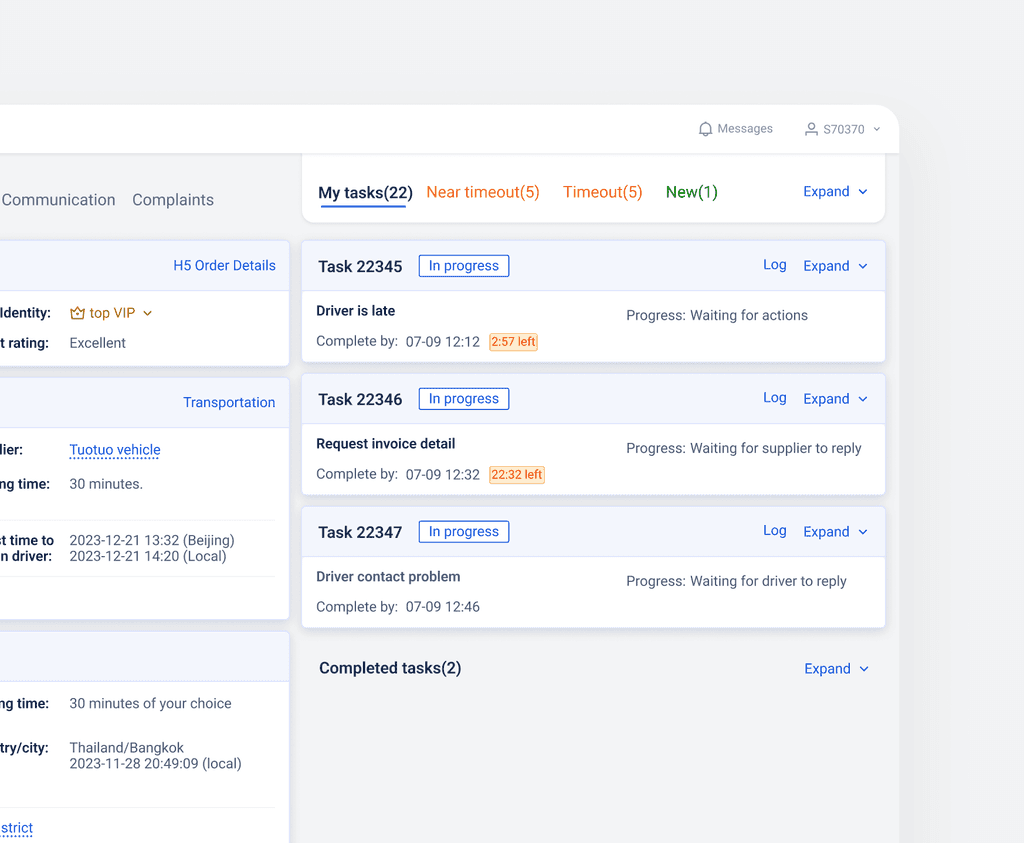The width and height of the screenshot is (1024, 843).
Task: Click the top VIP crown icon
Action: (77, 313)
